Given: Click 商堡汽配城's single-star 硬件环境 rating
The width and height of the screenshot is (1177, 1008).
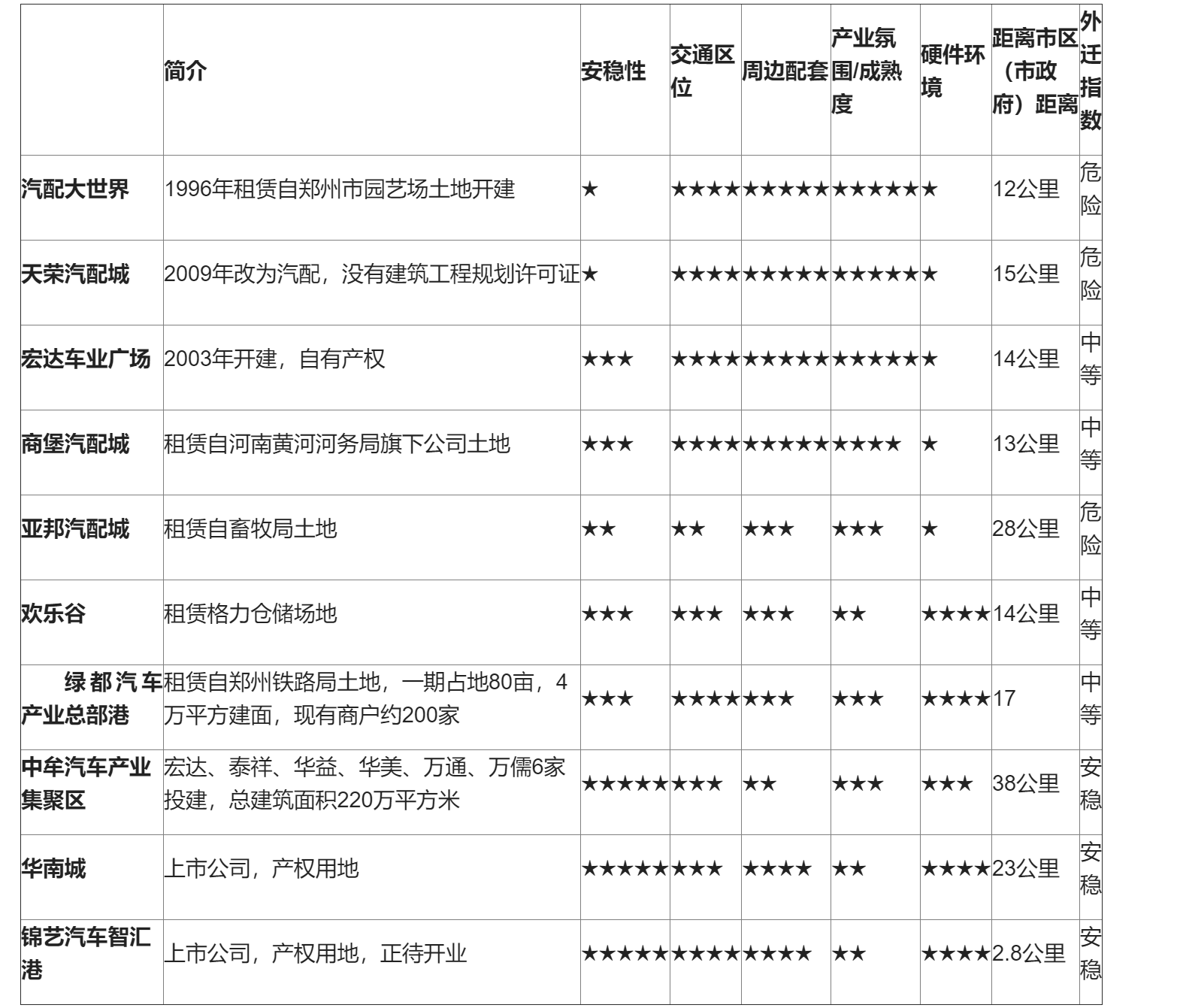Looking at the screenshot, I should (930, 444).
